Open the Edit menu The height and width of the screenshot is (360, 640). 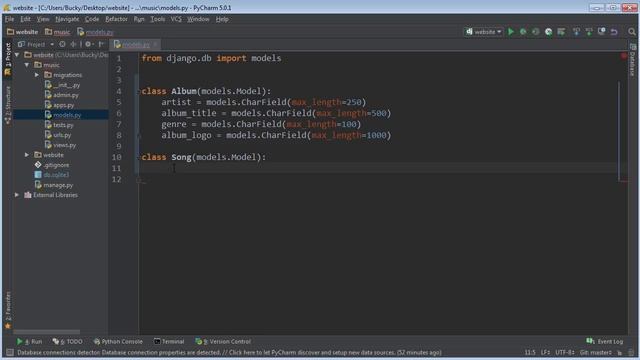(x=25, y=19)
